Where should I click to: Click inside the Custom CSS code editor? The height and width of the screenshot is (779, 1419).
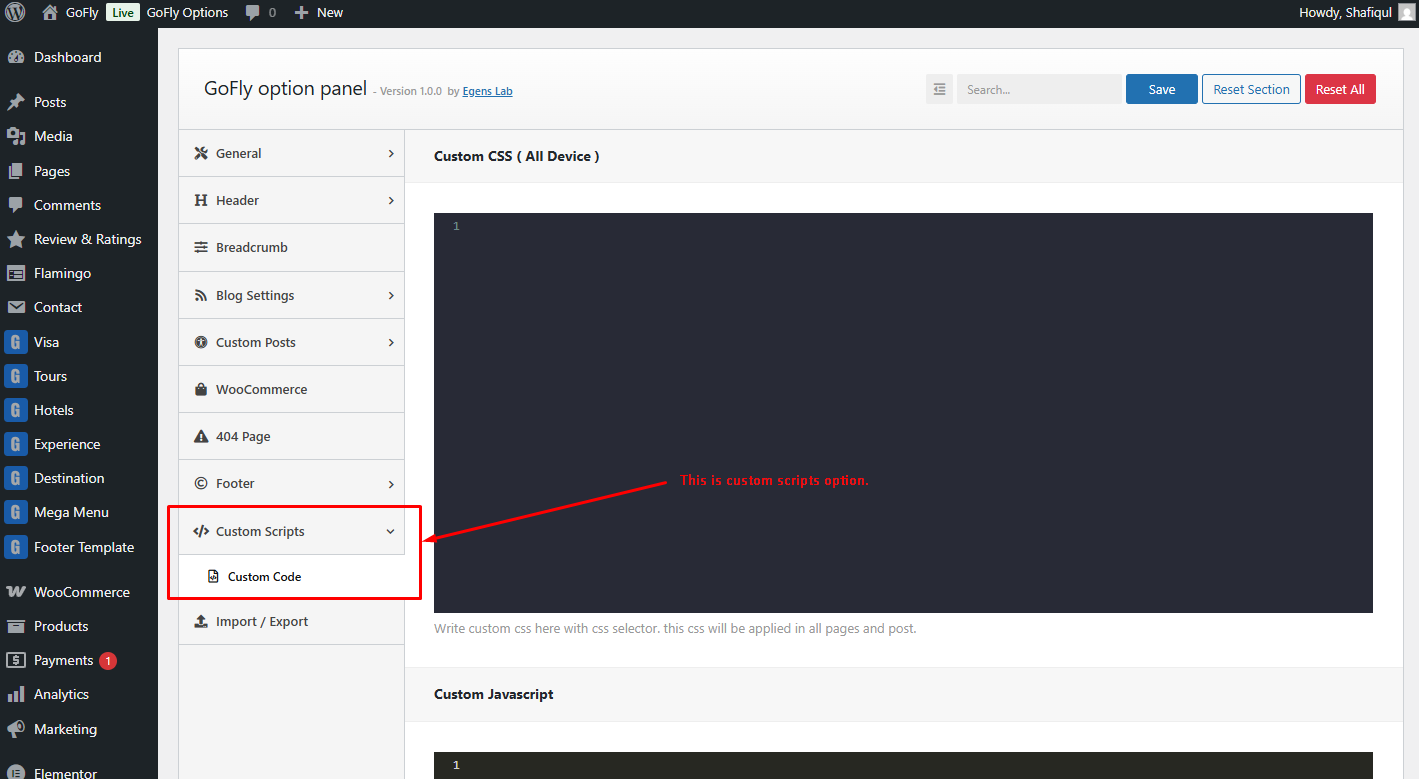pos(903,413)
